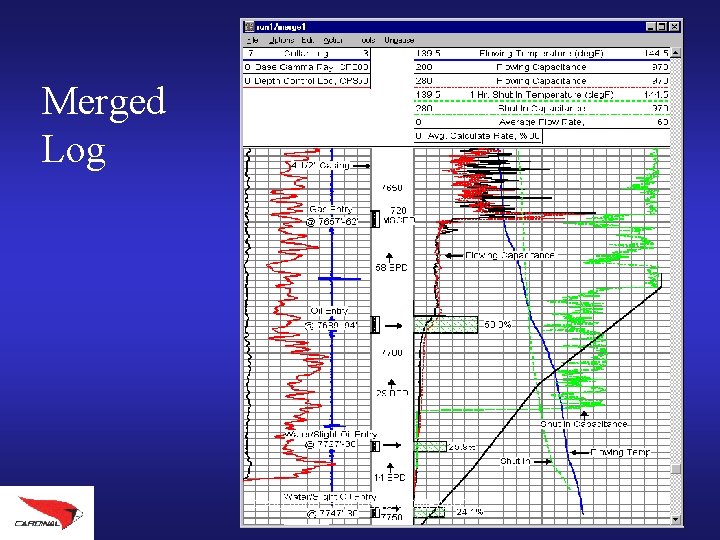Select the Collar Log curve header

[306, 53]
